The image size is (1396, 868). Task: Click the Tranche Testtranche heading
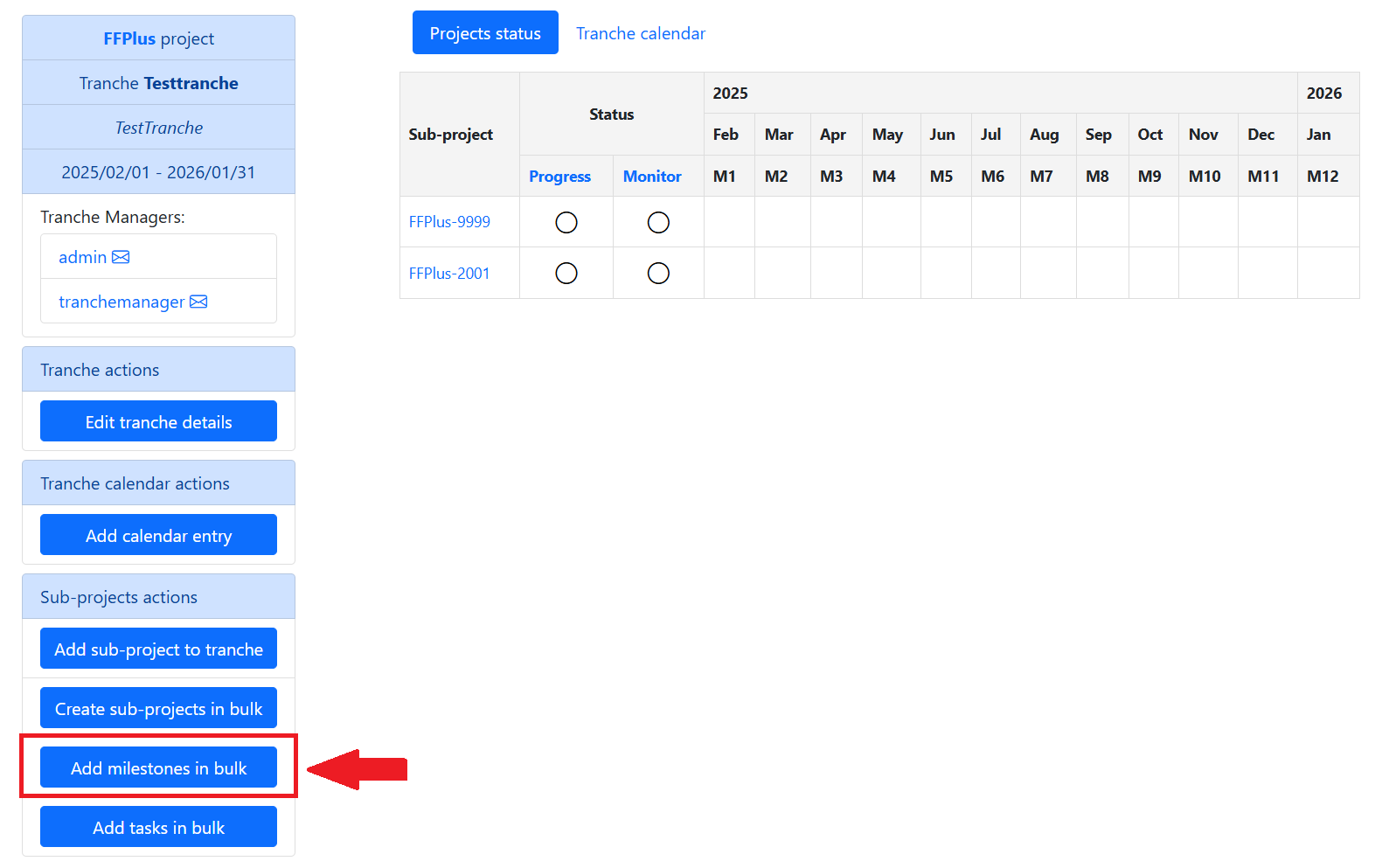(x=158, y=83)
